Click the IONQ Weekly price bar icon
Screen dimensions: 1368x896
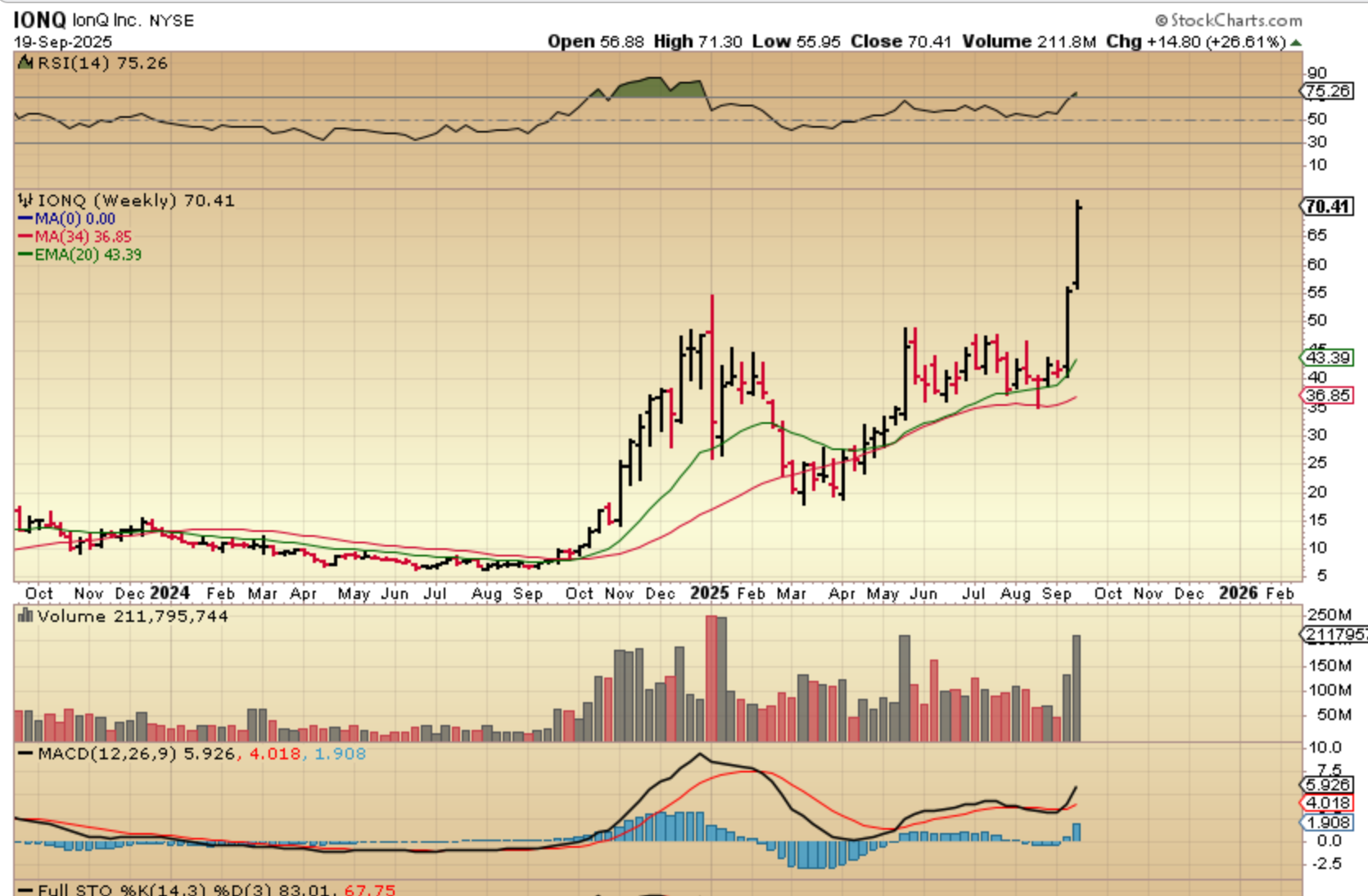(x=25, y=200)
